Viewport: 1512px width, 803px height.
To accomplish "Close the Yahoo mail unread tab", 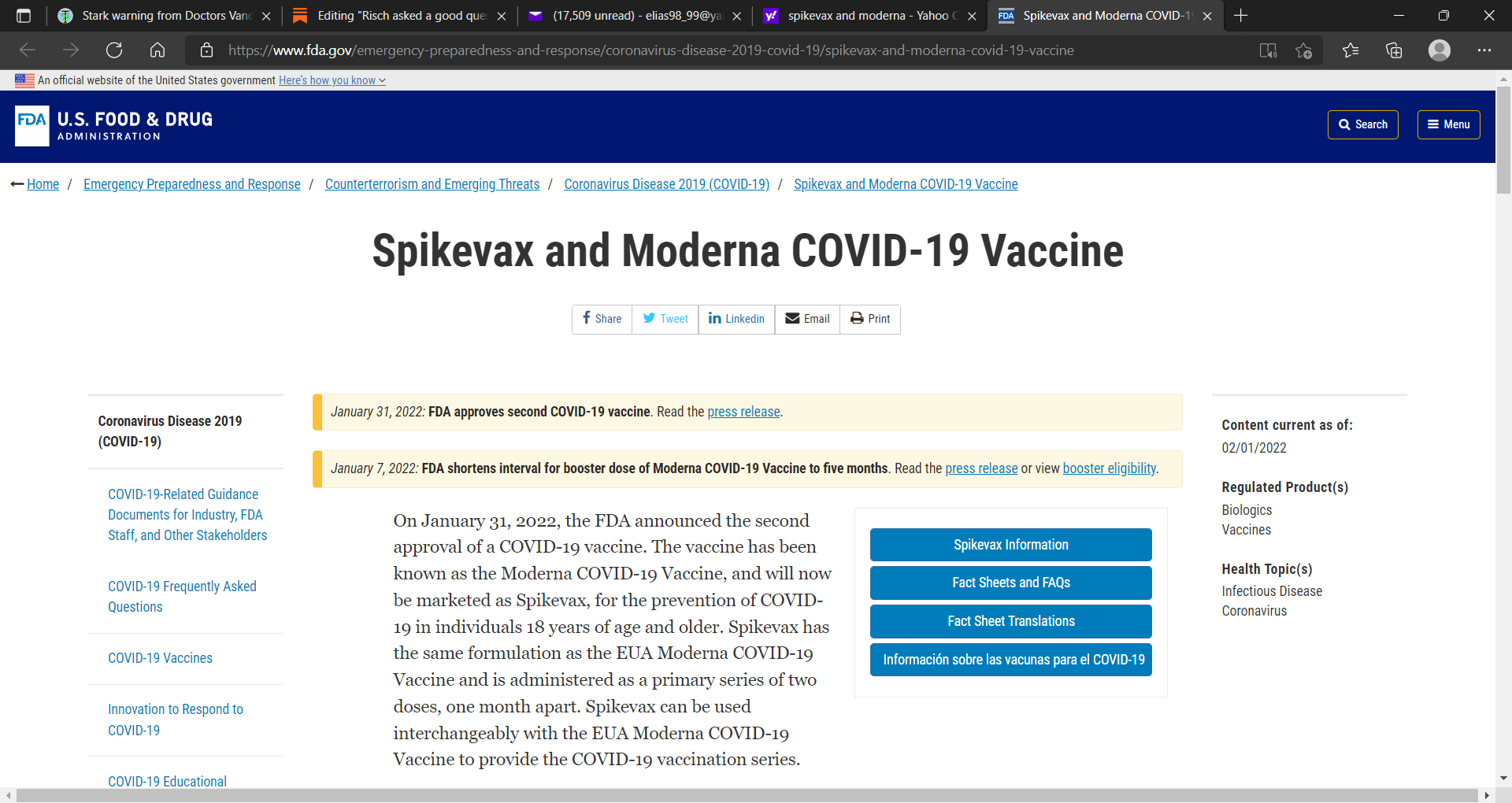I will pyautogui.click(x=736, y=16).
